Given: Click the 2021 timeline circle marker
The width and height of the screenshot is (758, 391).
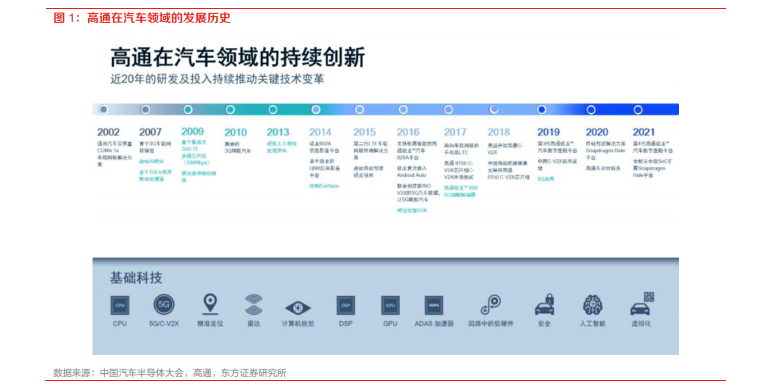Looking at the screenshot, I should tap(638, 110).
